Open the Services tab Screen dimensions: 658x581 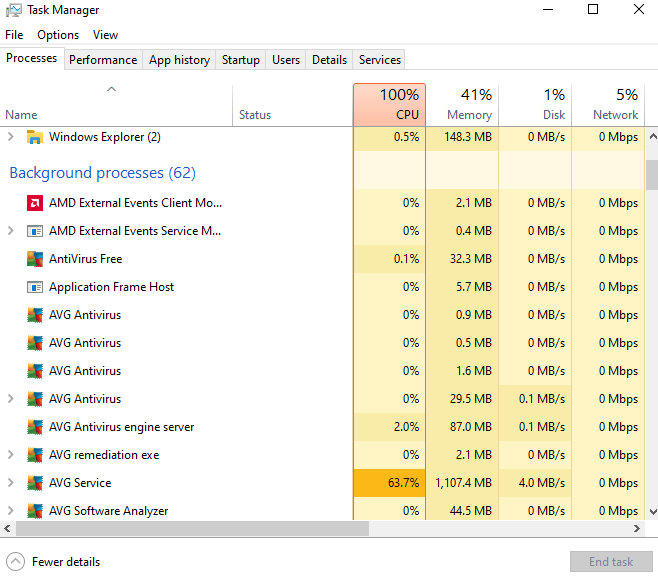pos(380,60)
